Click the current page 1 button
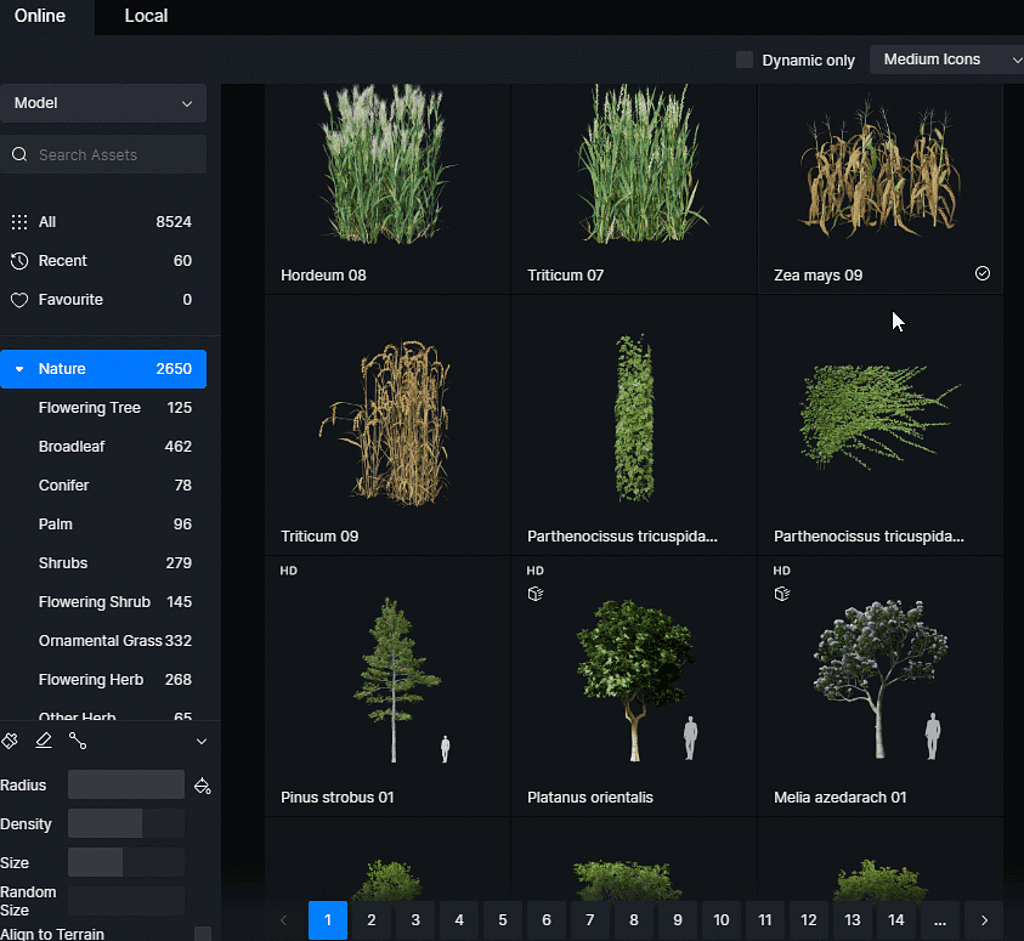This screenshot has height=941, width=1024. point(328,920)
